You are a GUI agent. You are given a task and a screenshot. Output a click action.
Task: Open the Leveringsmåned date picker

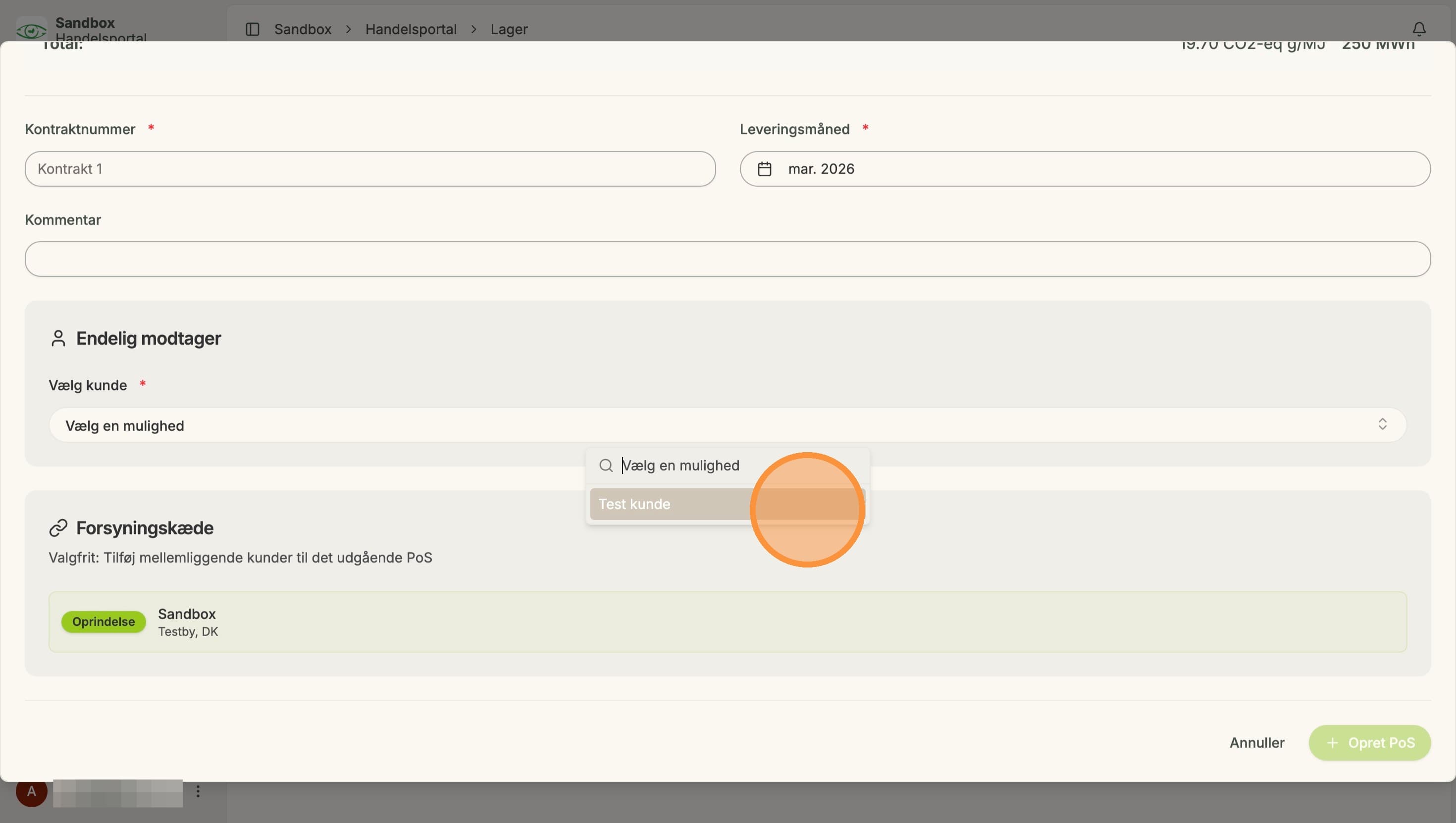pos(1085,168)
